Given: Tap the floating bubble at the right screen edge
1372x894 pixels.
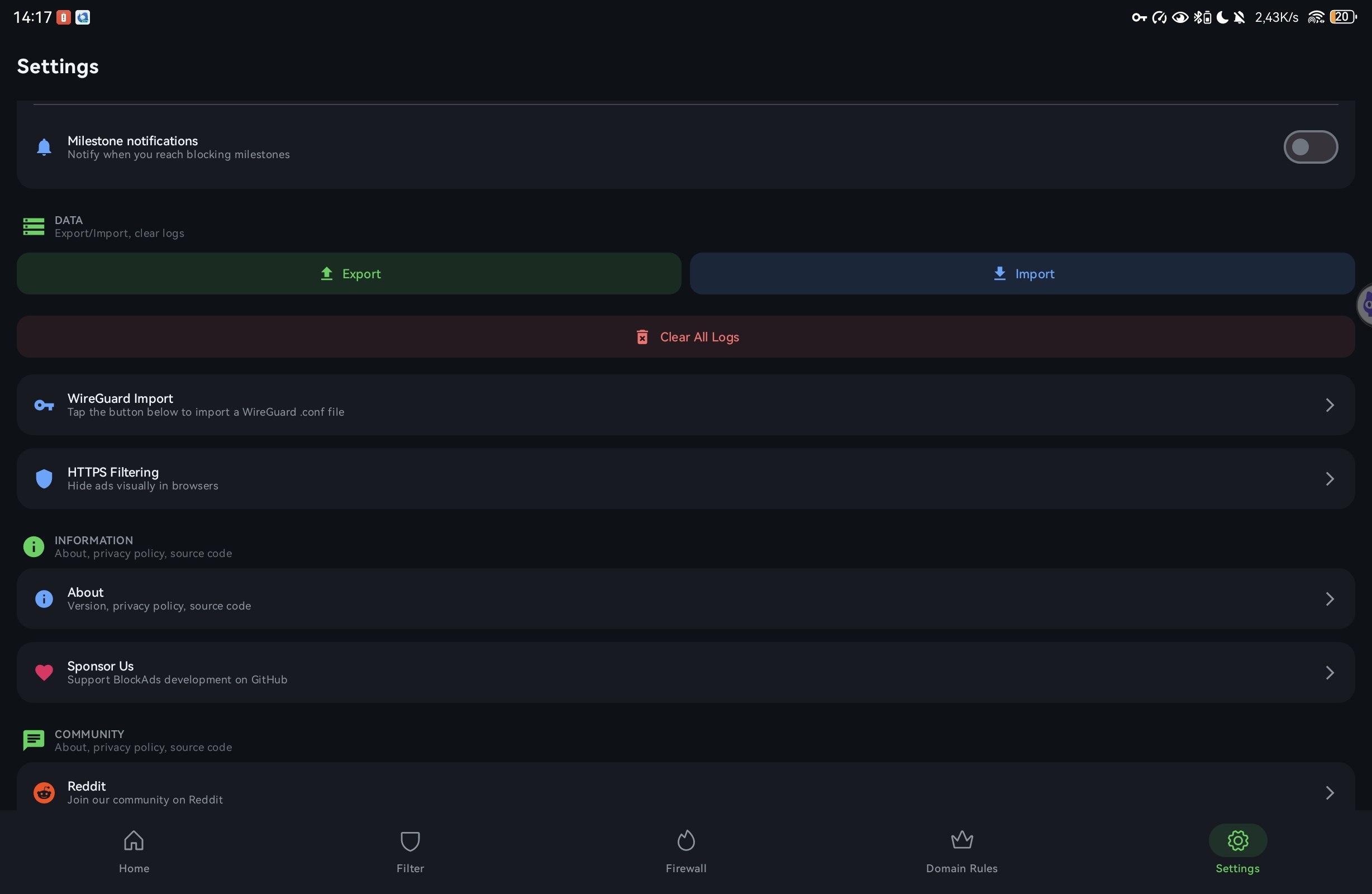Looking at the screenshot, I should (x=1365, y=305).
